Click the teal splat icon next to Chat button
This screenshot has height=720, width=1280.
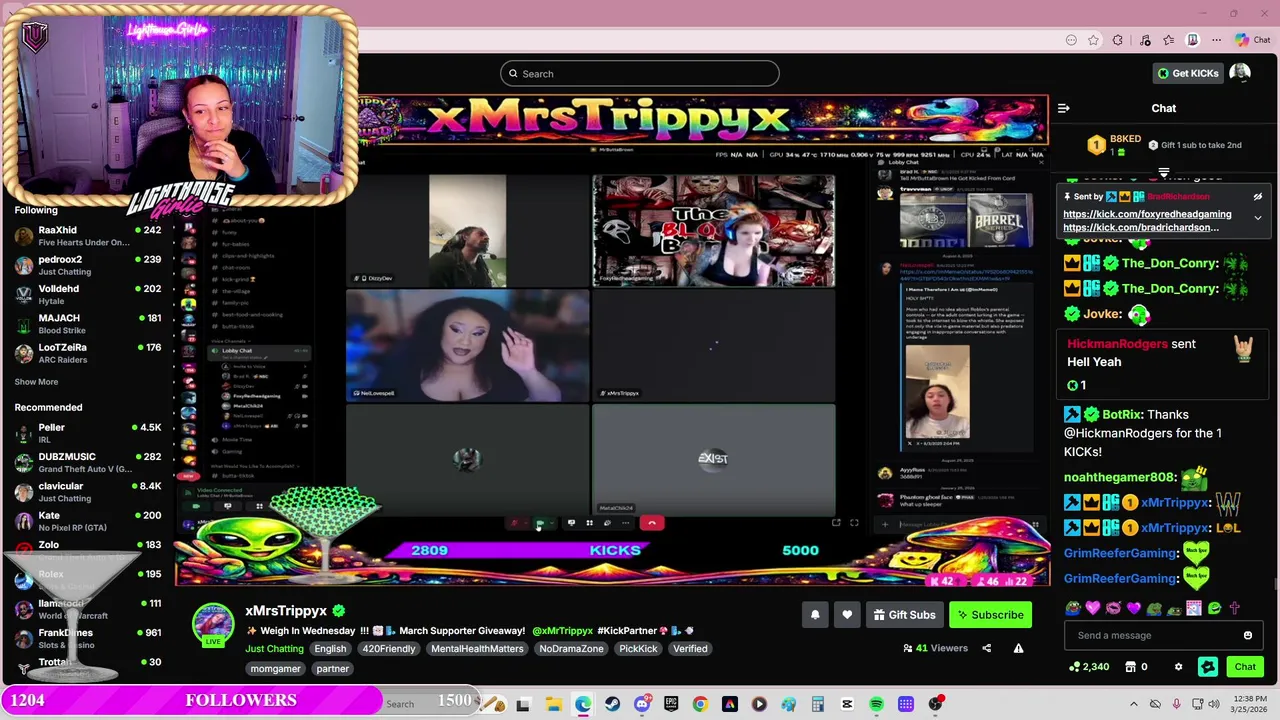[1208, 667]
